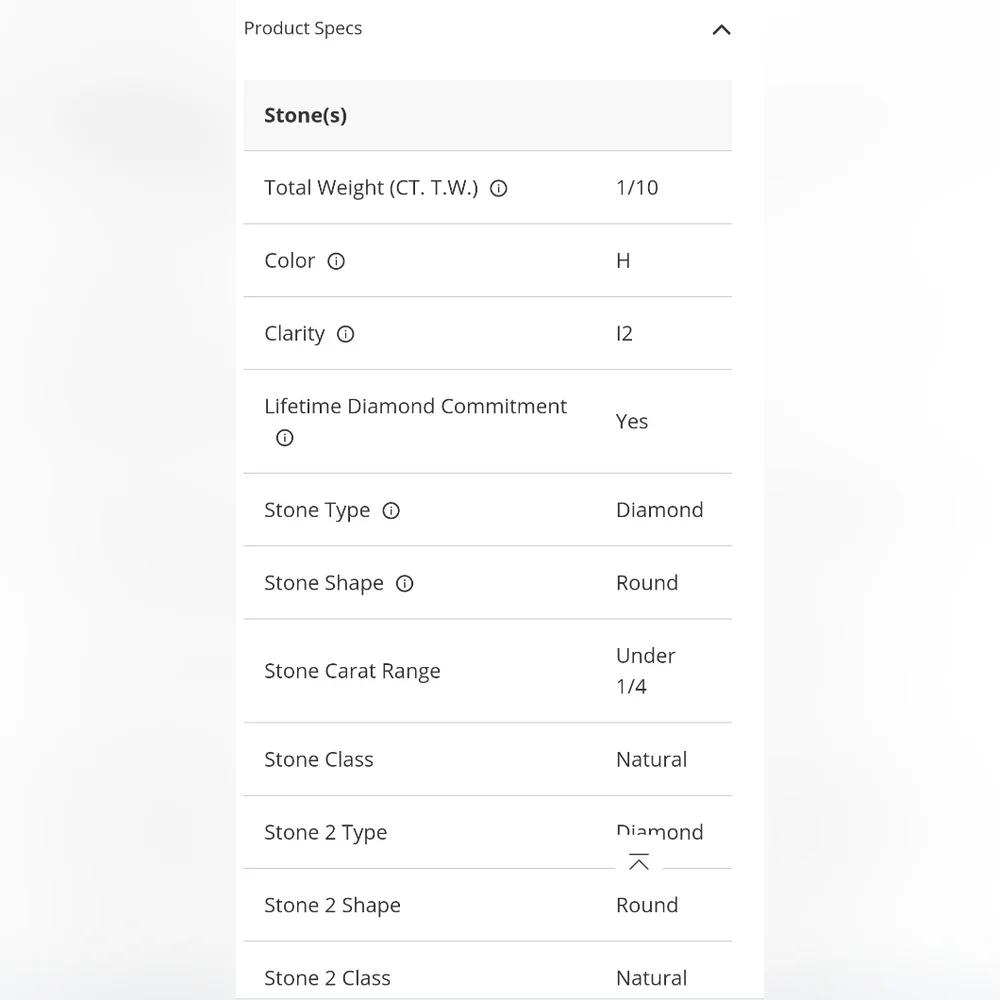1000x1000 pixels.
Task: Open info icon beside Total Weight (CT. T.W.)
Action: coord(499,188)
